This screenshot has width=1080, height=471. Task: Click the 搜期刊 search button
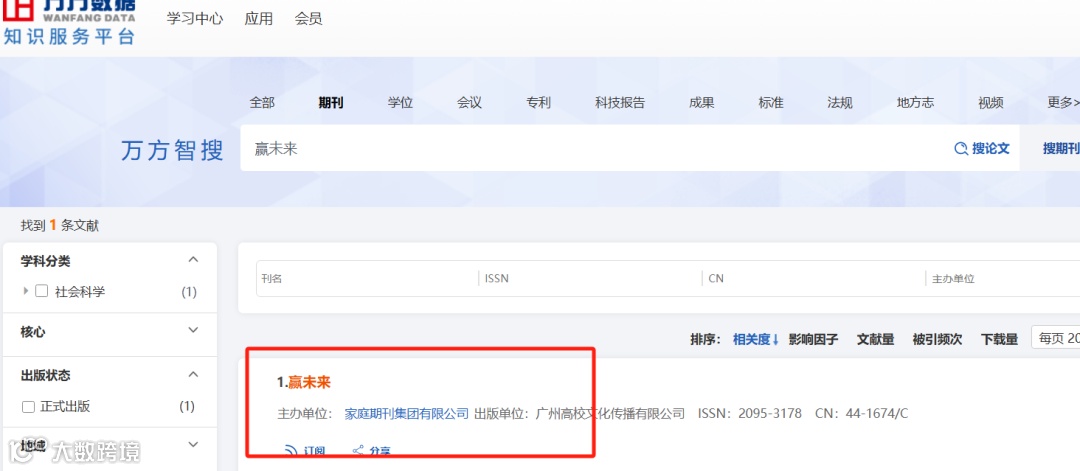coord(1060,149)
